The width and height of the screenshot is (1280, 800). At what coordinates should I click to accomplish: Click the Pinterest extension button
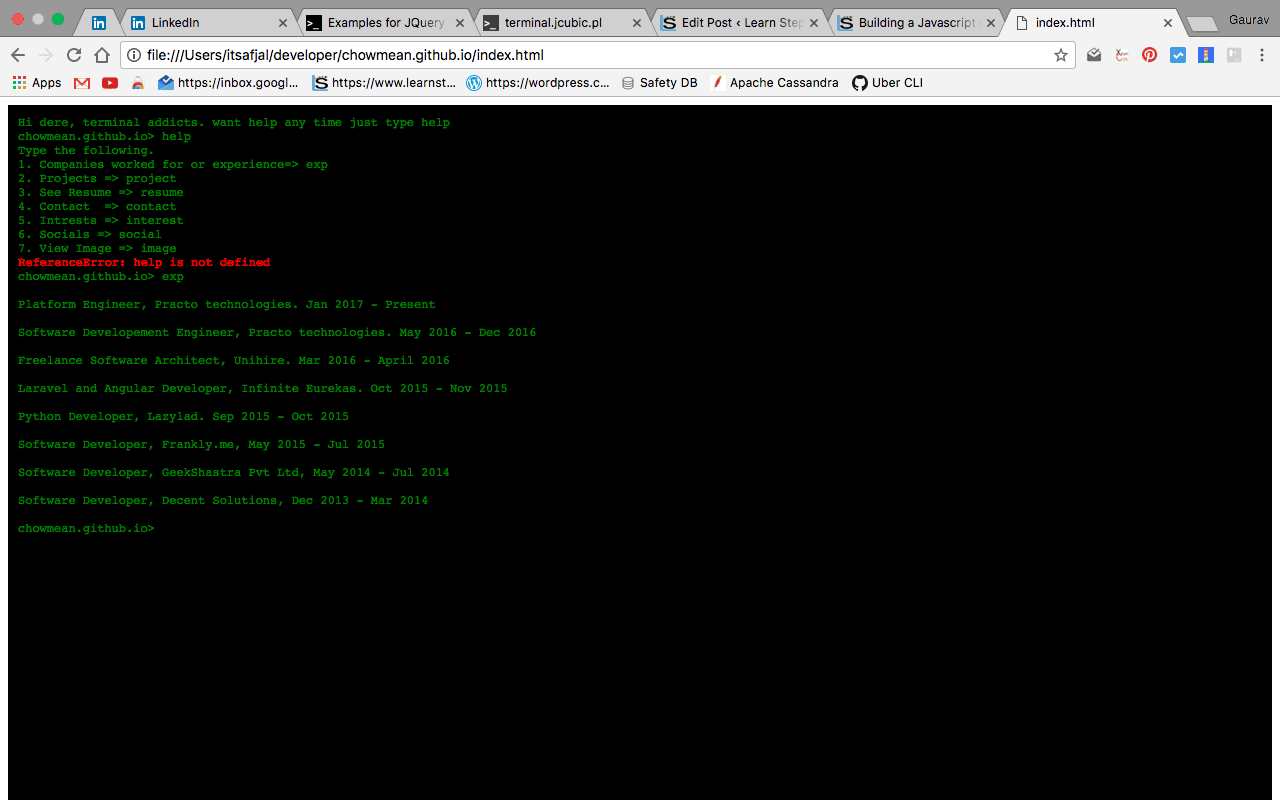(1150, 55)
